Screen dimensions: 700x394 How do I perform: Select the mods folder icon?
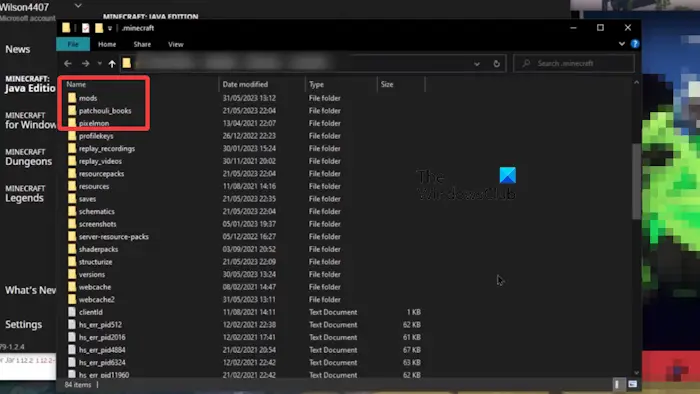coord(72,98)
